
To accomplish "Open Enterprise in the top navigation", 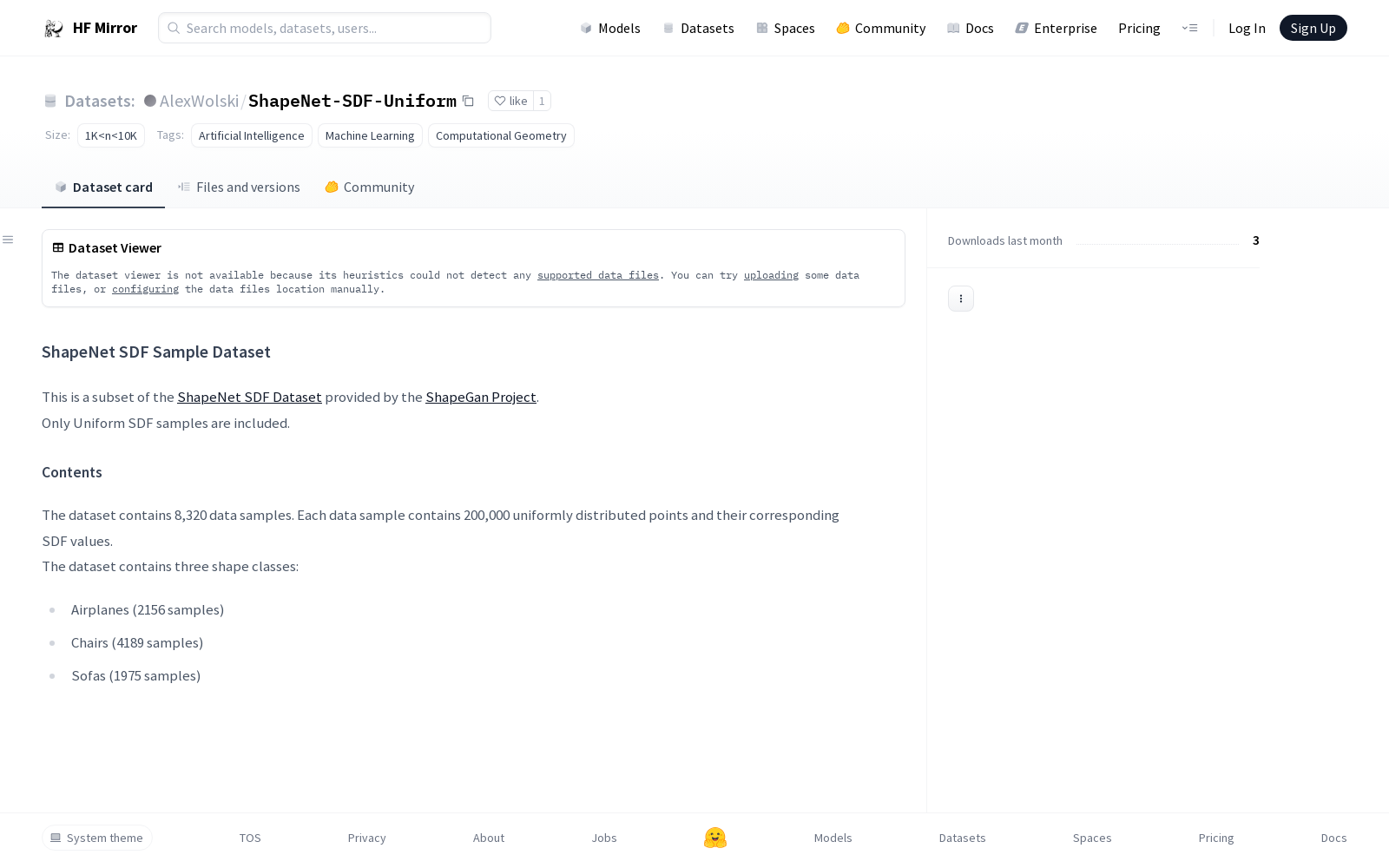I will (1057, 29).
